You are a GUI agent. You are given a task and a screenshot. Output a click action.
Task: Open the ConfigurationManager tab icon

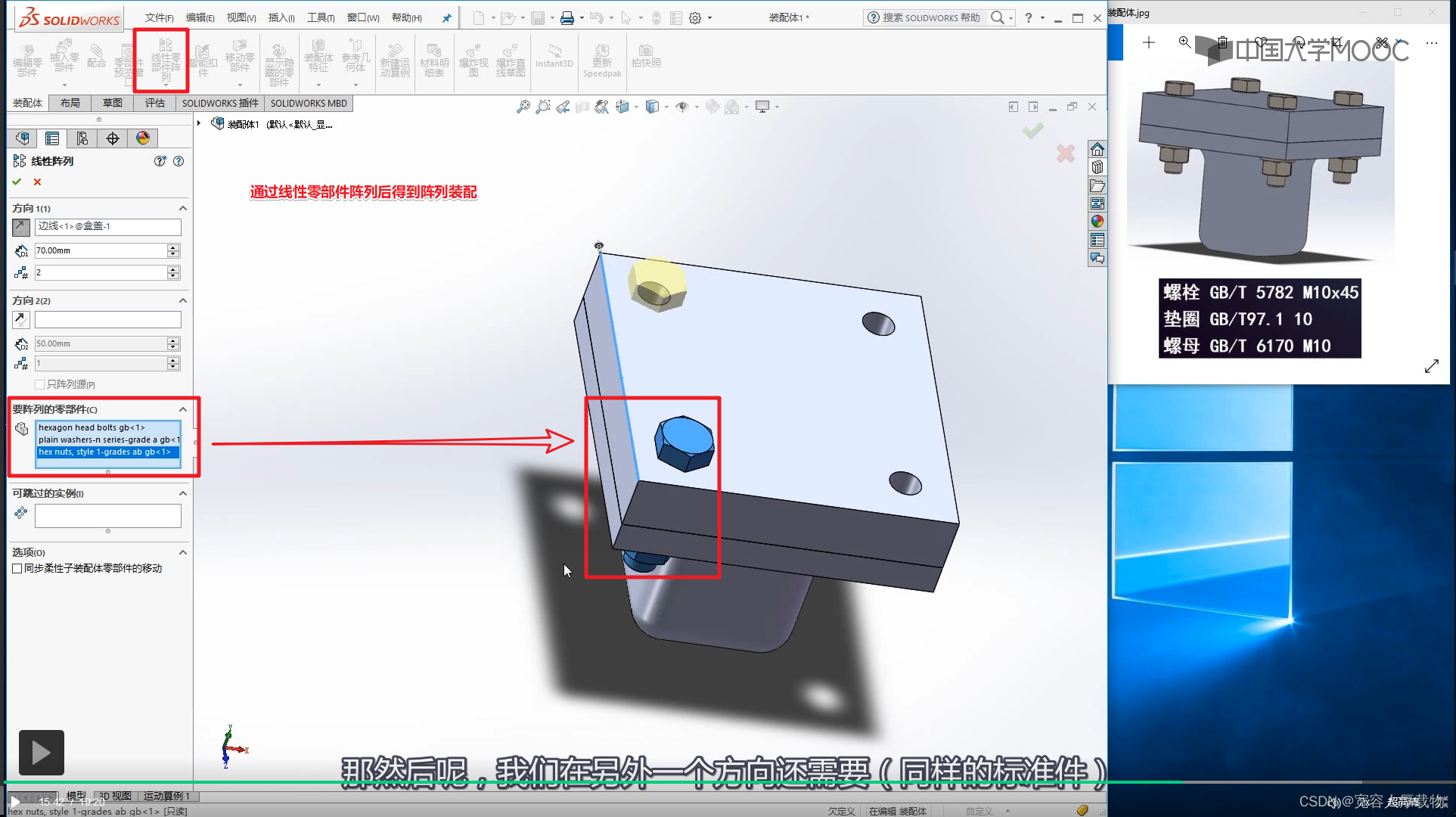coord(82,138)
